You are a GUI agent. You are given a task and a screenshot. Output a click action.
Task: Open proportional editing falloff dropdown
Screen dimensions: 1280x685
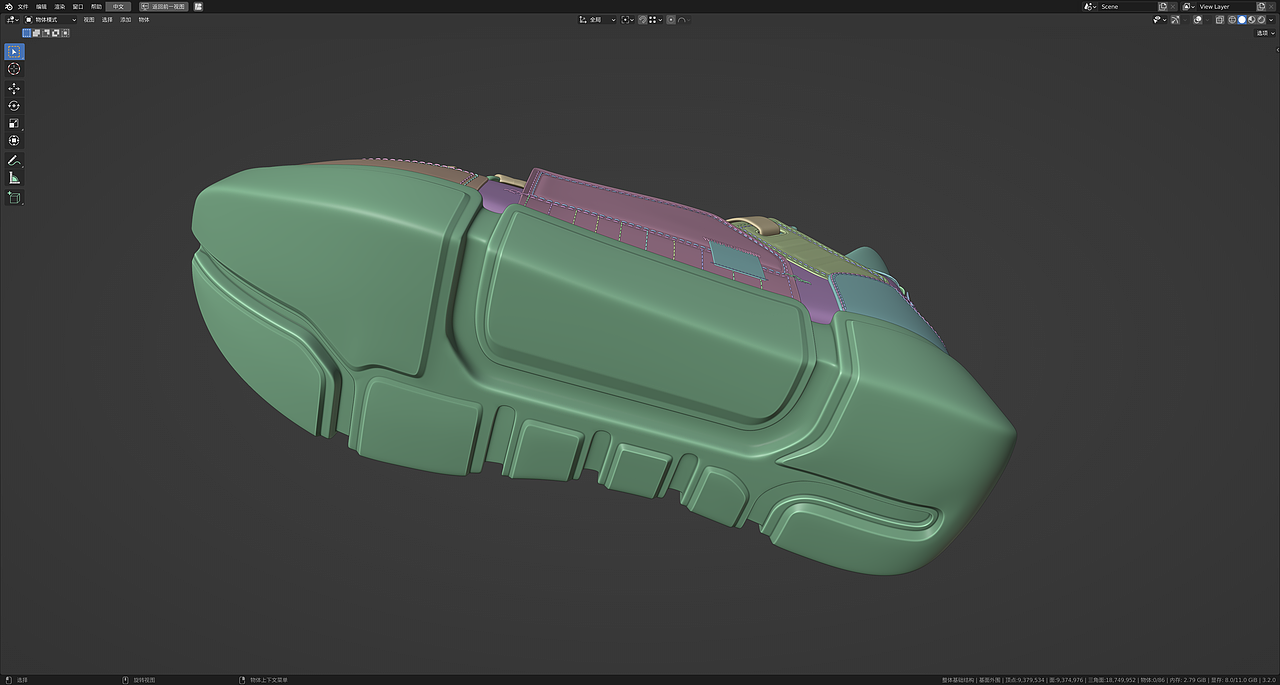point(684,19)
